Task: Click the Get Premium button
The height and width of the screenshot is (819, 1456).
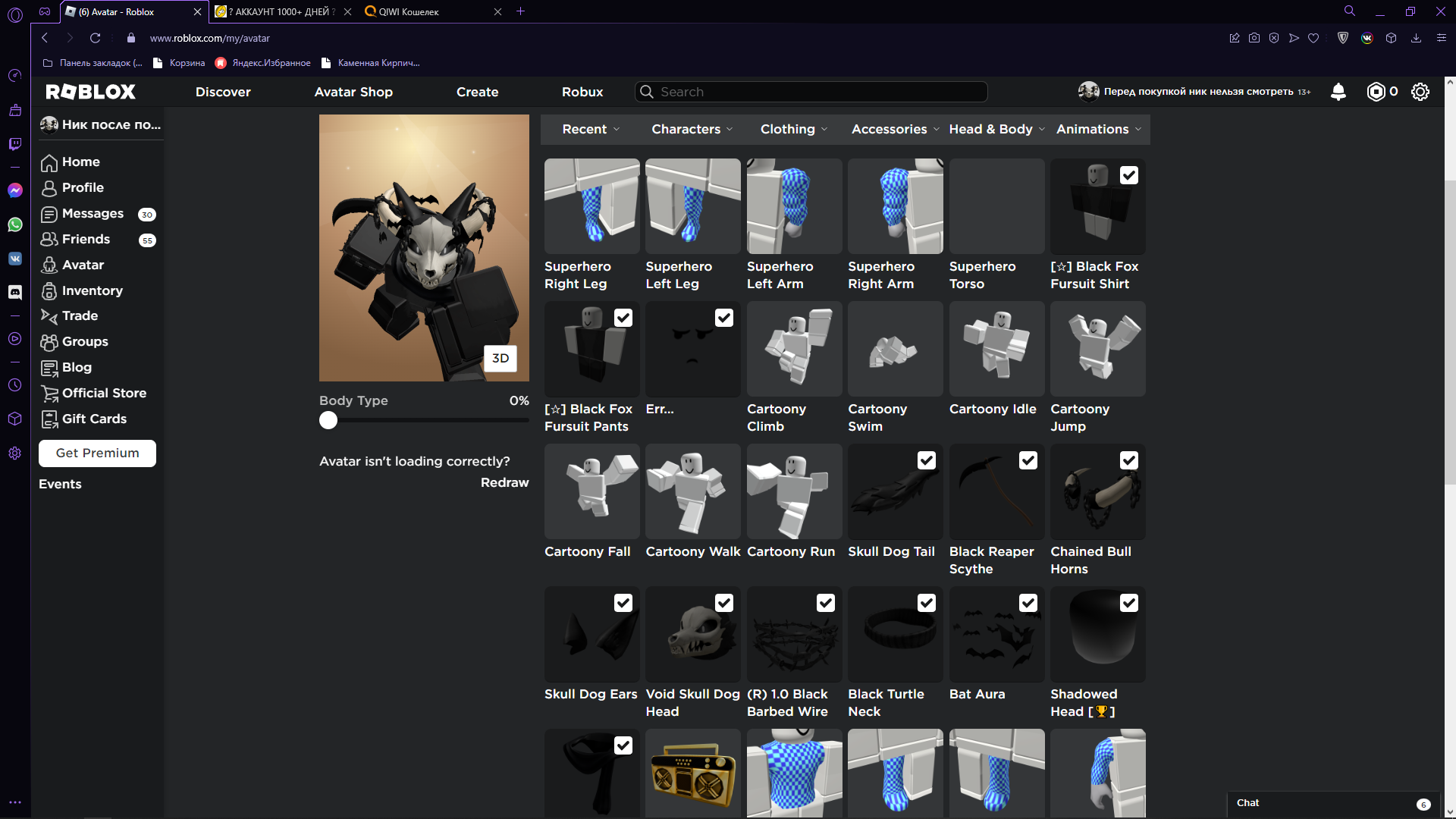Action: pyautogui.click(x=97, y=453)
